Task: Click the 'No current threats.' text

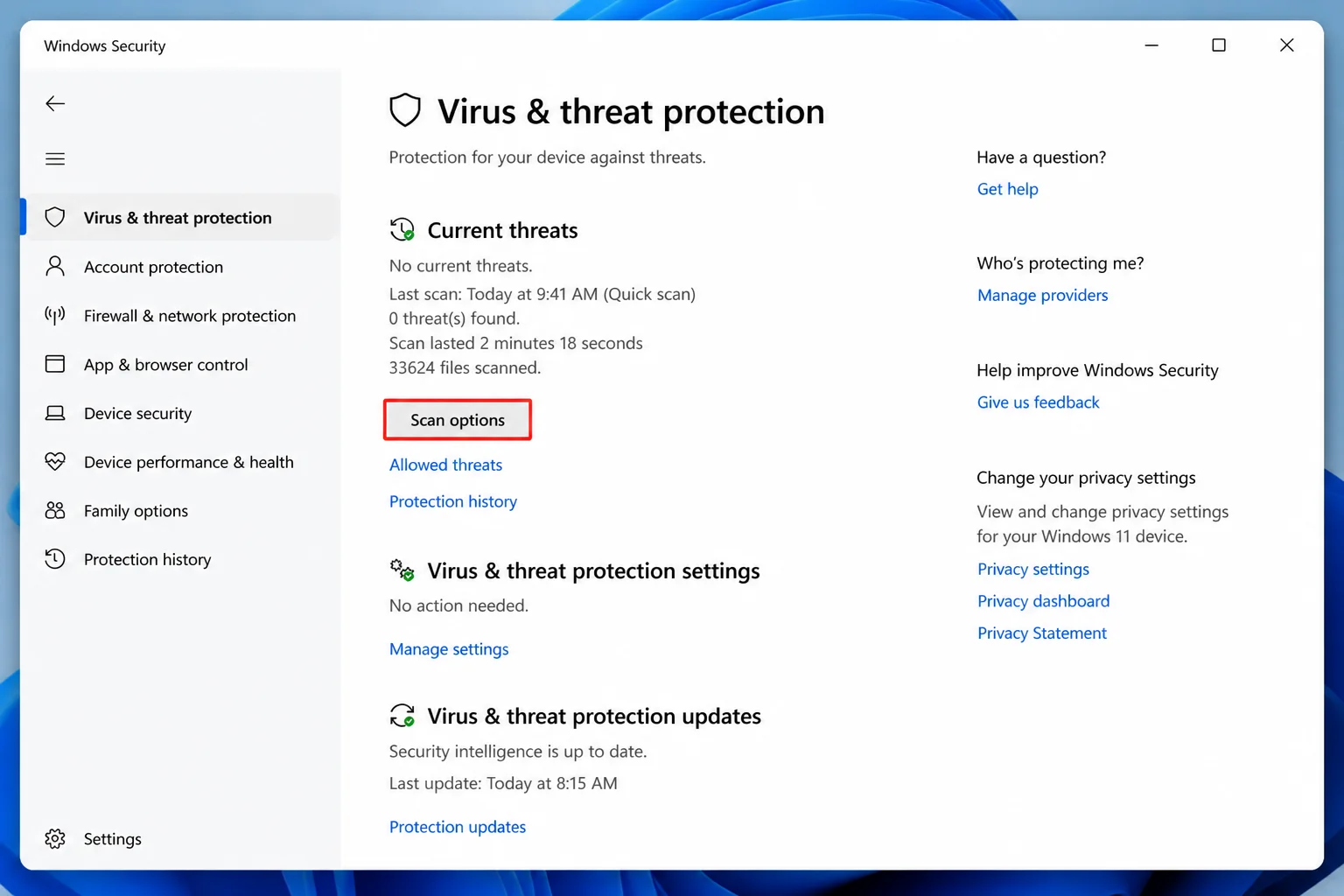Action: coord(460,266)
